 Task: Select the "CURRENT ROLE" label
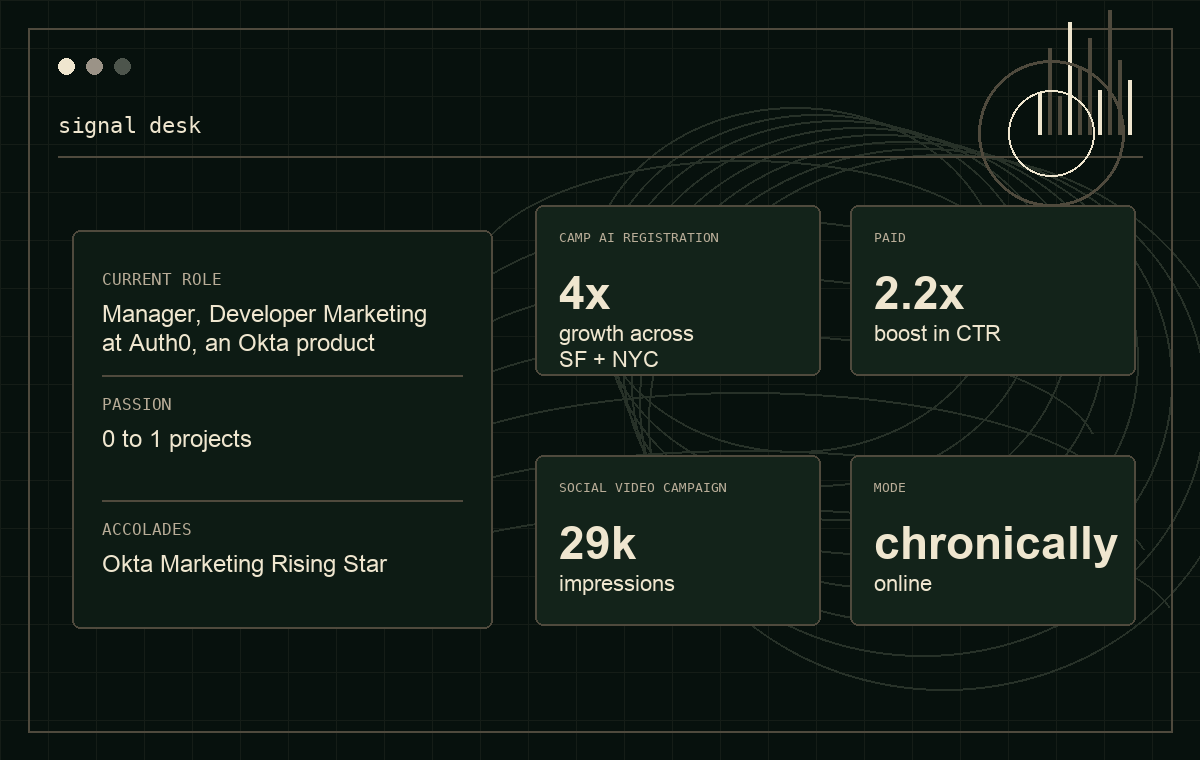click(162, 280)
